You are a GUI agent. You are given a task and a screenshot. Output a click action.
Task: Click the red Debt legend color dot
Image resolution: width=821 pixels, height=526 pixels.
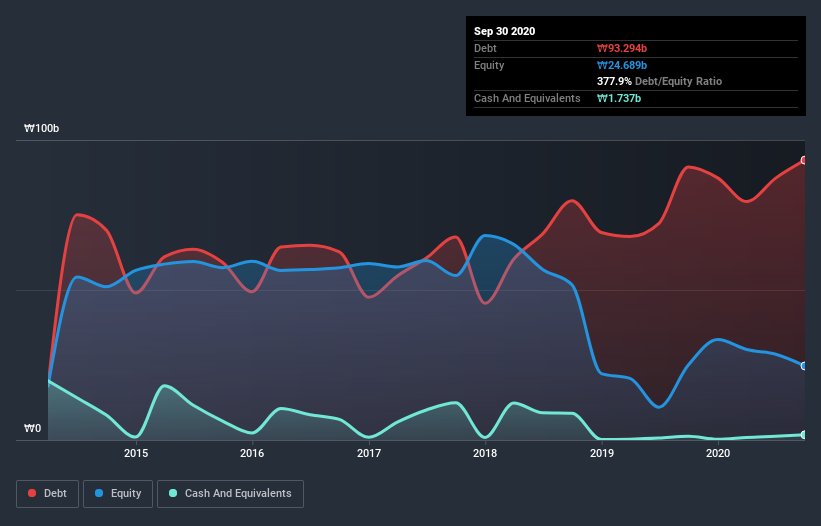click(32, 493)
